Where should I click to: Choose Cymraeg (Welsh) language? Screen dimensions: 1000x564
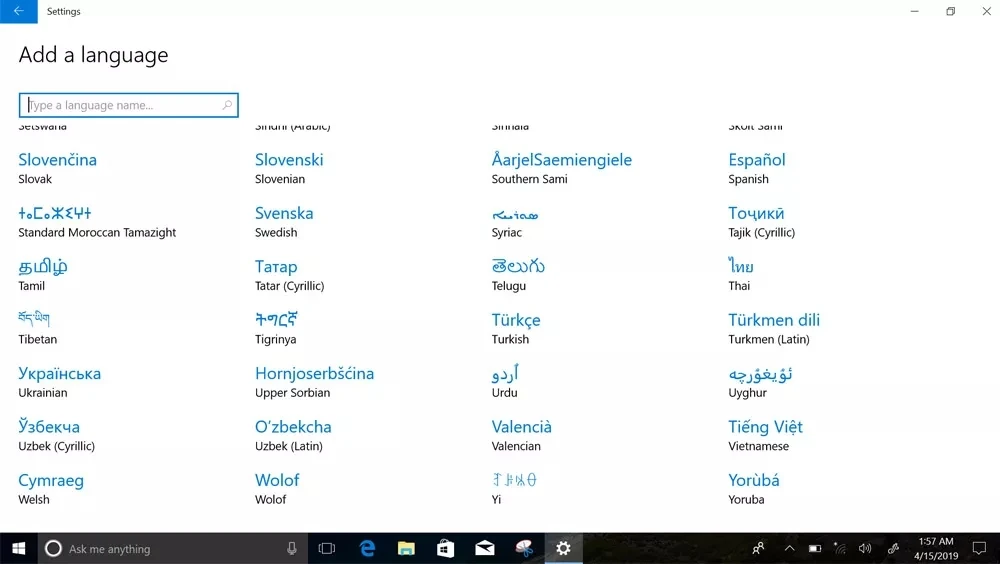[51, 489]
